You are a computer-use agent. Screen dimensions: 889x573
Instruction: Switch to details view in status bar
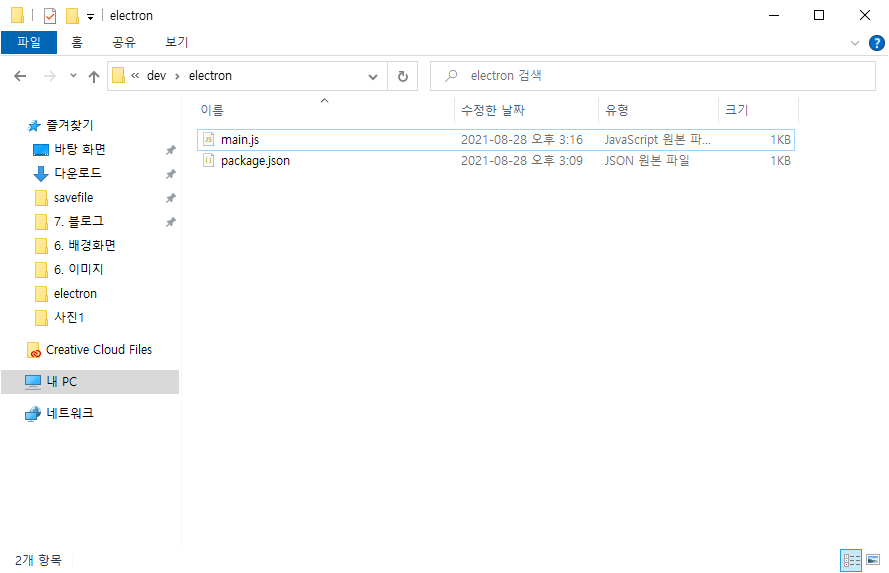tap(851, 561)
